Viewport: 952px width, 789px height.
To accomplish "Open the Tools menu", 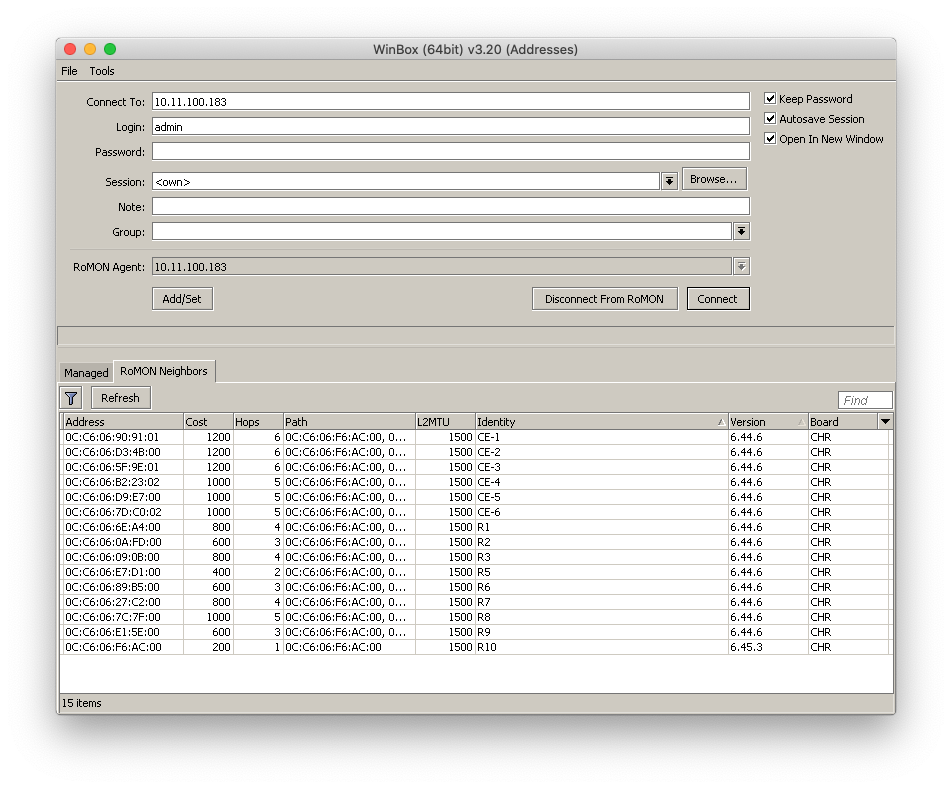I will [x=102, y=71].
